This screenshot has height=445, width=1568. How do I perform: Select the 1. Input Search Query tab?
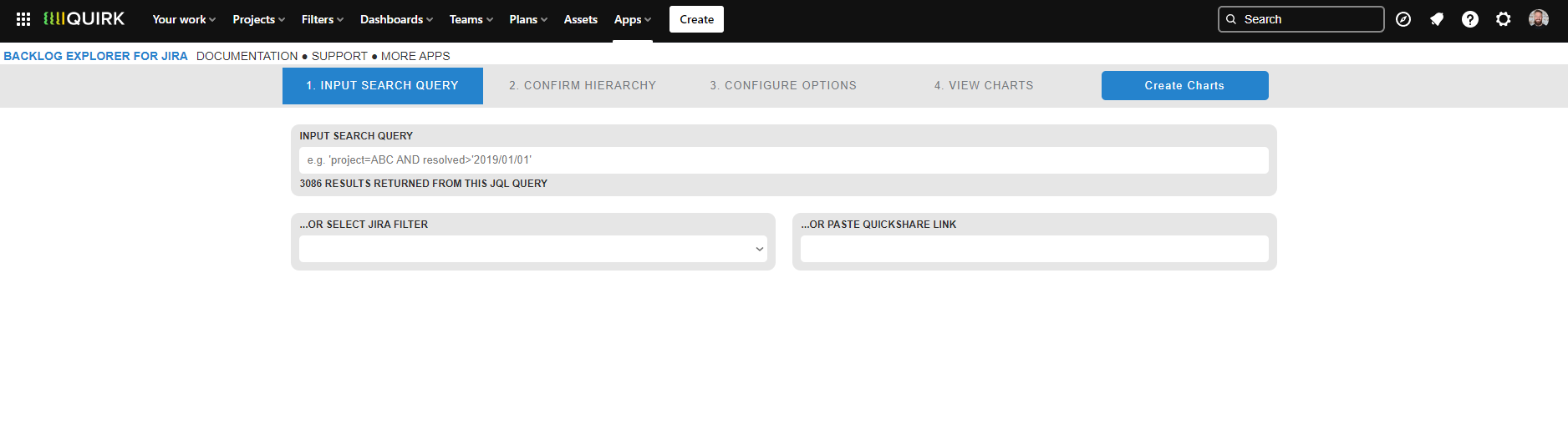[383, 85]
